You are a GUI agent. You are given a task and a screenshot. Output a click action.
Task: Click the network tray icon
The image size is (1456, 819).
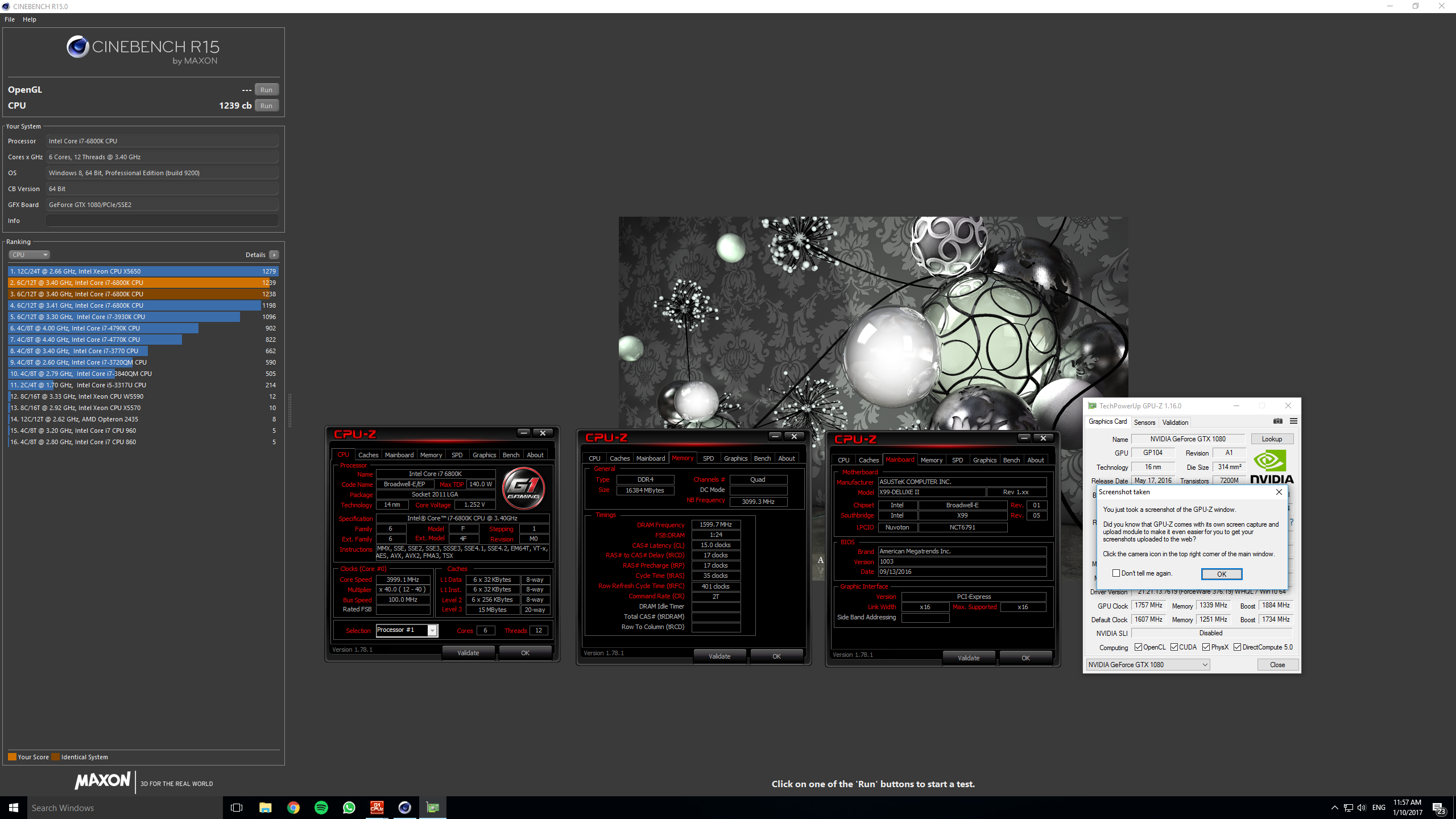[x=1348, y=808]
